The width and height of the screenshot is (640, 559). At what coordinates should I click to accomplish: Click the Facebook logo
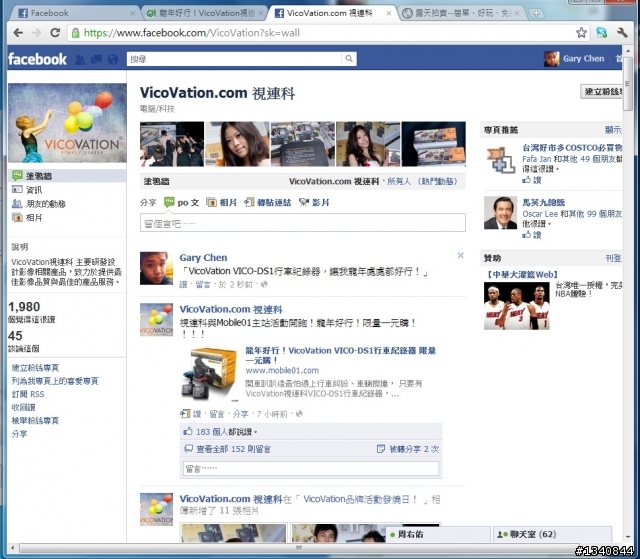37,59
